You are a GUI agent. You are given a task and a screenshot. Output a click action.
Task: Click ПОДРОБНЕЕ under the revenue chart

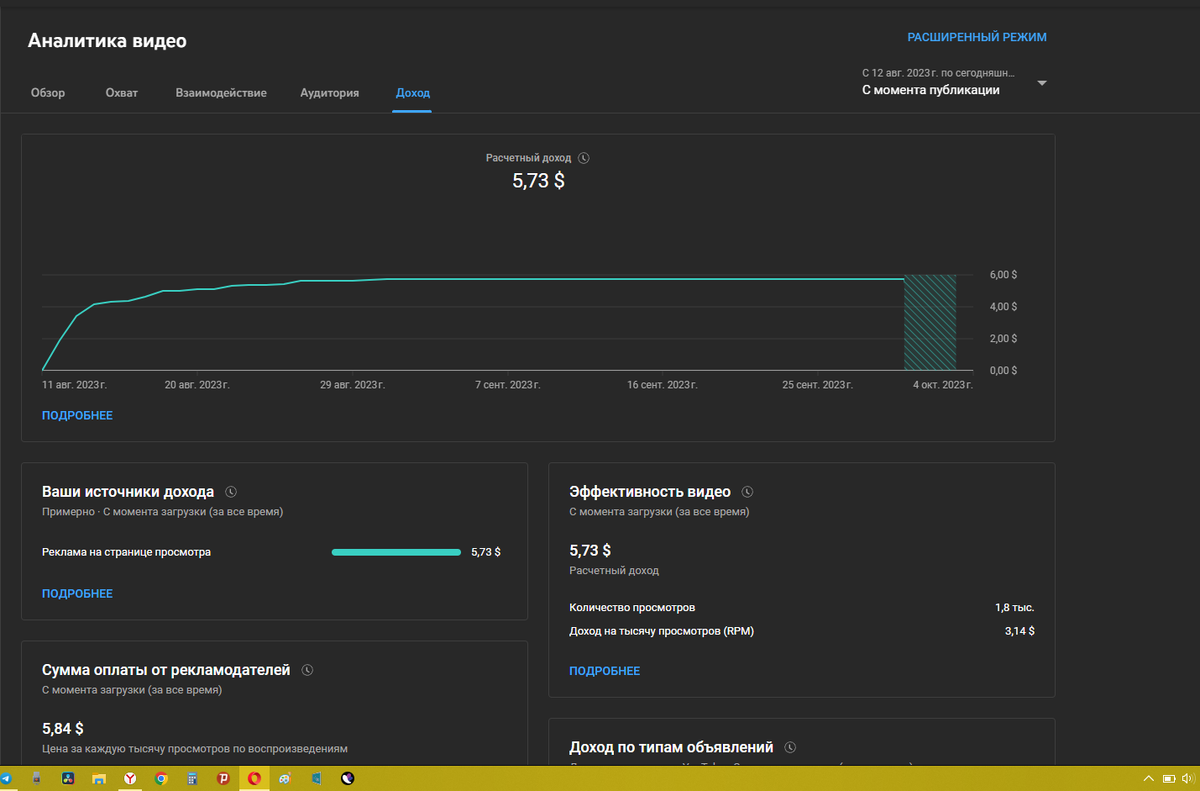point(77,416)
